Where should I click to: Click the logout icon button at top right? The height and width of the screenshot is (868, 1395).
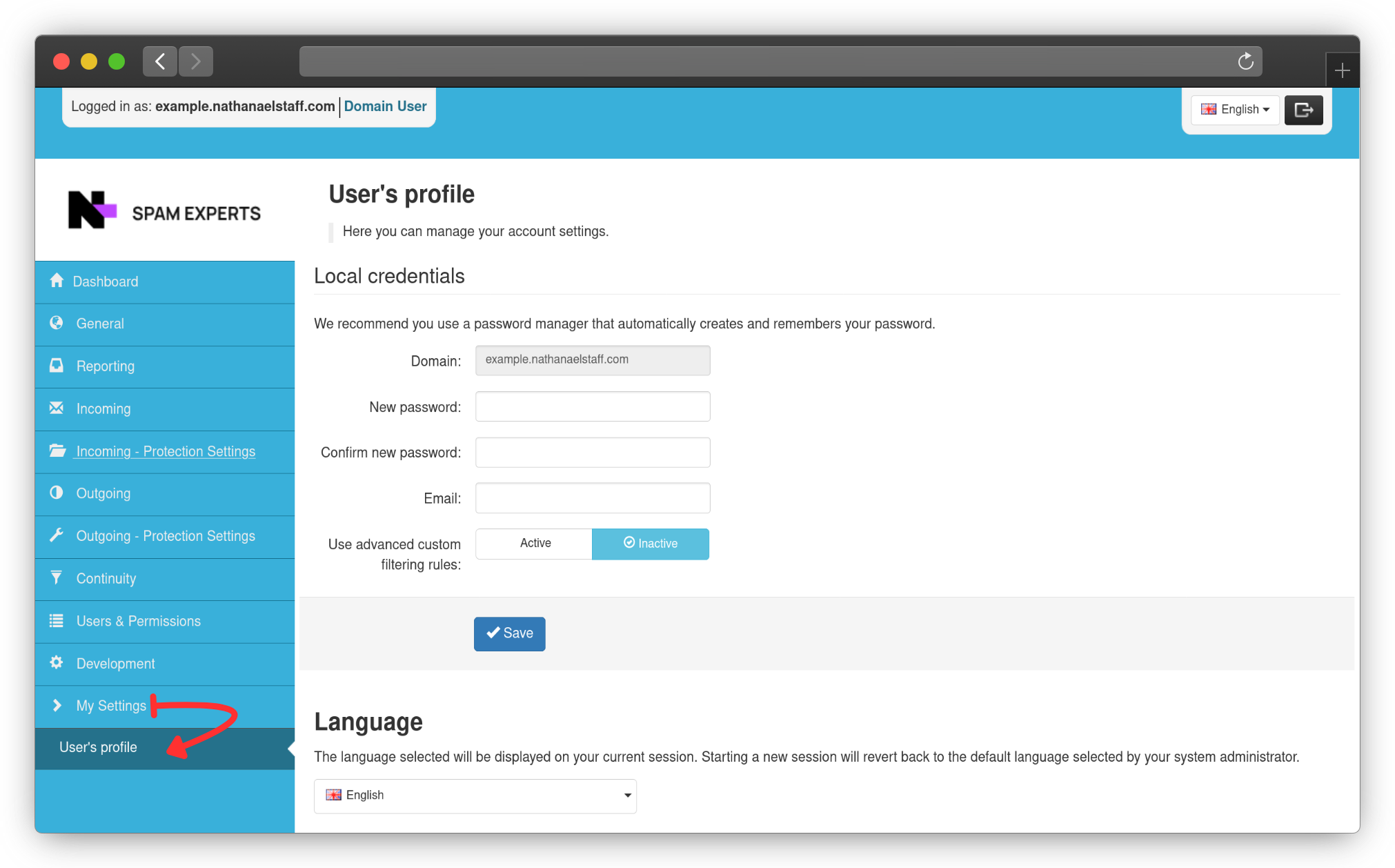coord(1303,110)
